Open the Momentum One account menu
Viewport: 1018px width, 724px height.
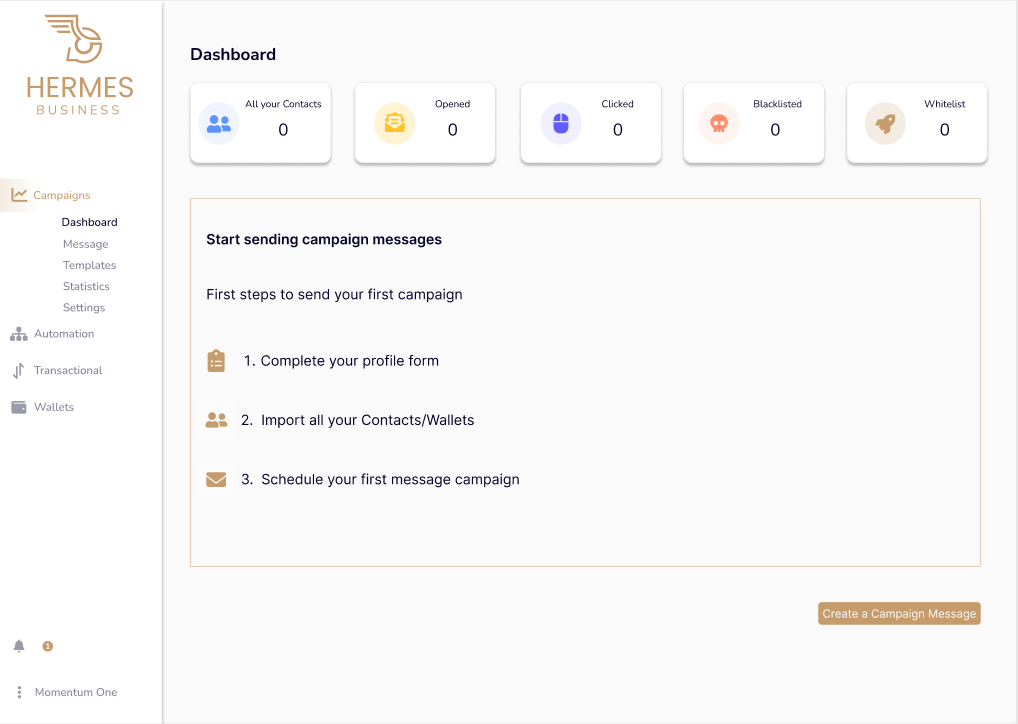click(x=76, y=691)
